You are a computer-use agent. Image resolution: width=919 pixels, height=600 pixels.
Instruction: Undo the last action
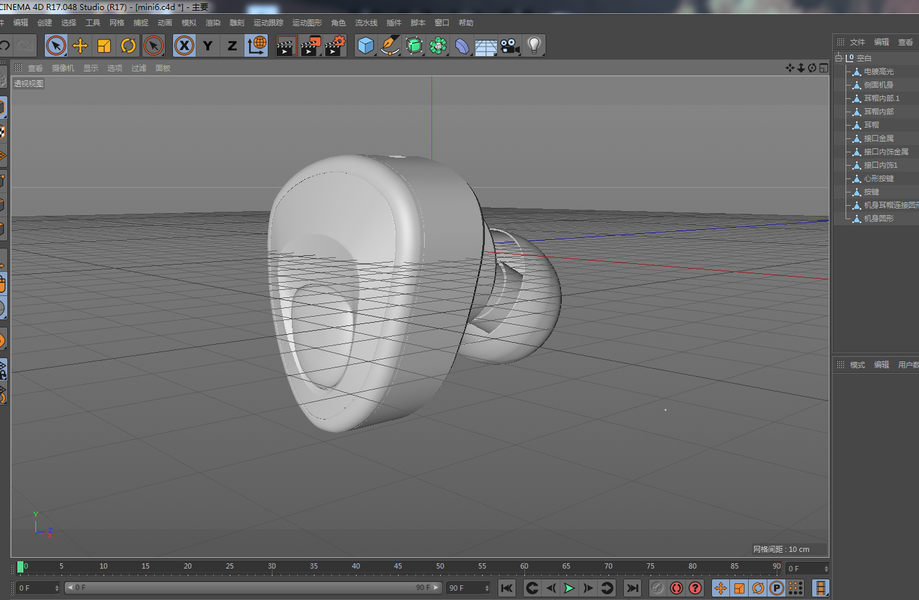(x=5, y=46)
